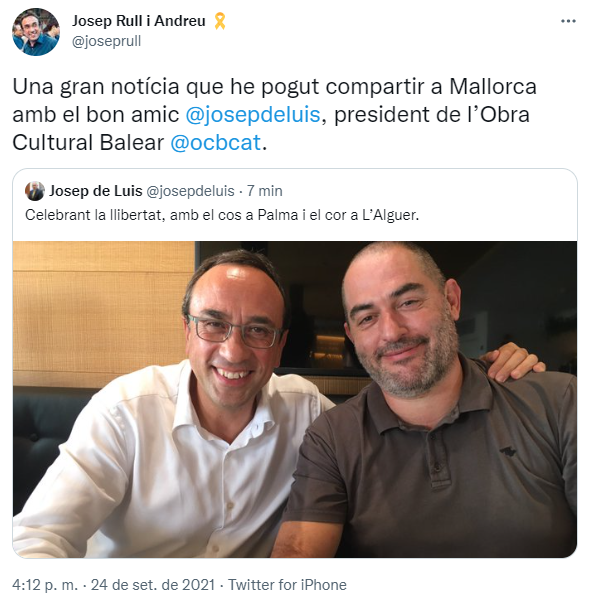The width and height of the screenshot is (593, 605).
Task: Open the three-dot more options menu
Action: [568, 21]
